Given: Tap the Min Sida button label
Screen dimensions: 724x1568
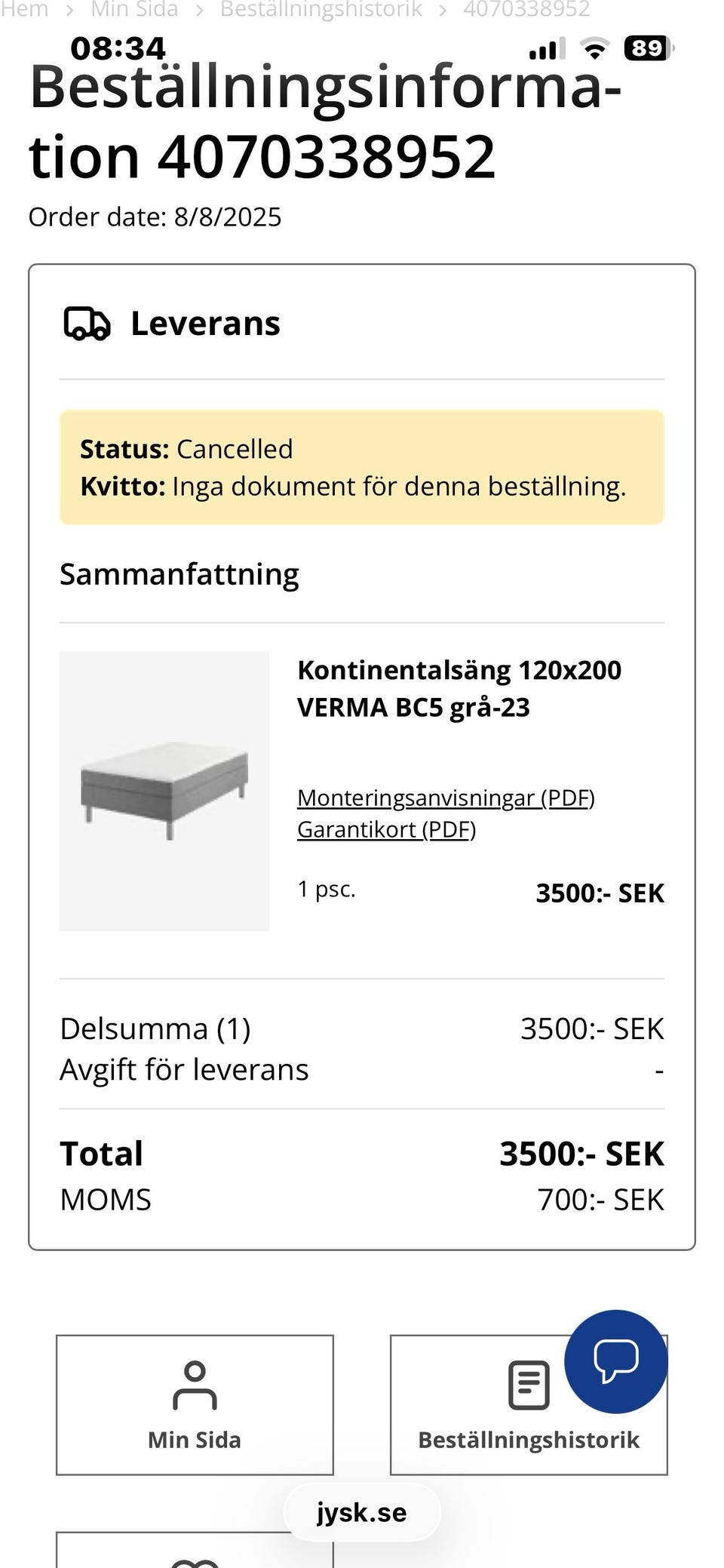Looking at the screenshot, I should [x=195, y=1440].
